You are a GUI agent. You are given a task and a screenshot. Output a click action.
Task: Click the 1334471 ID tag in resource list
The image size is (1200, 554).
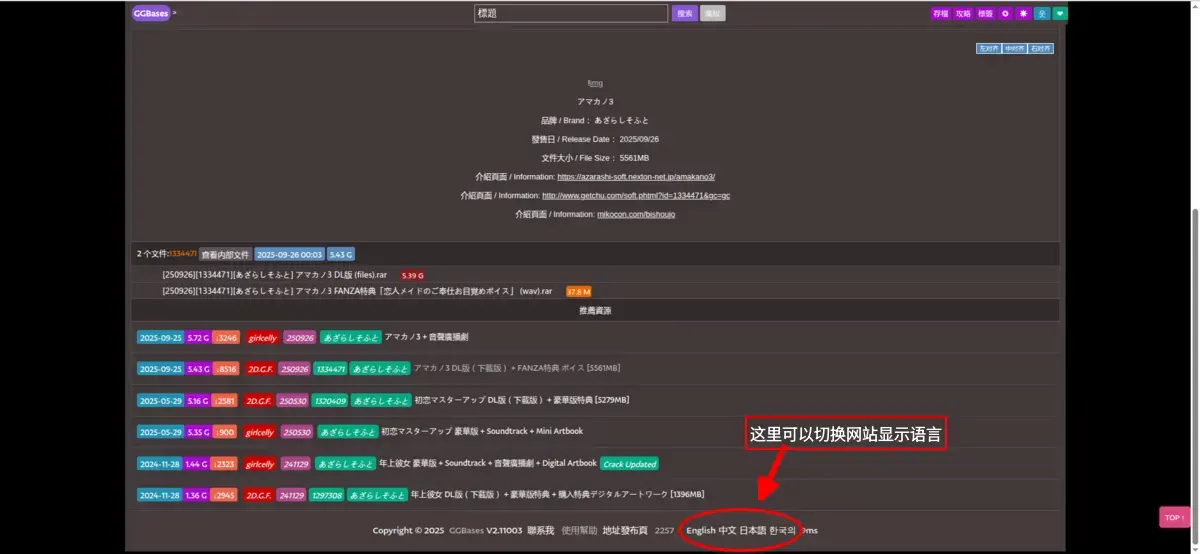point(330,368)
